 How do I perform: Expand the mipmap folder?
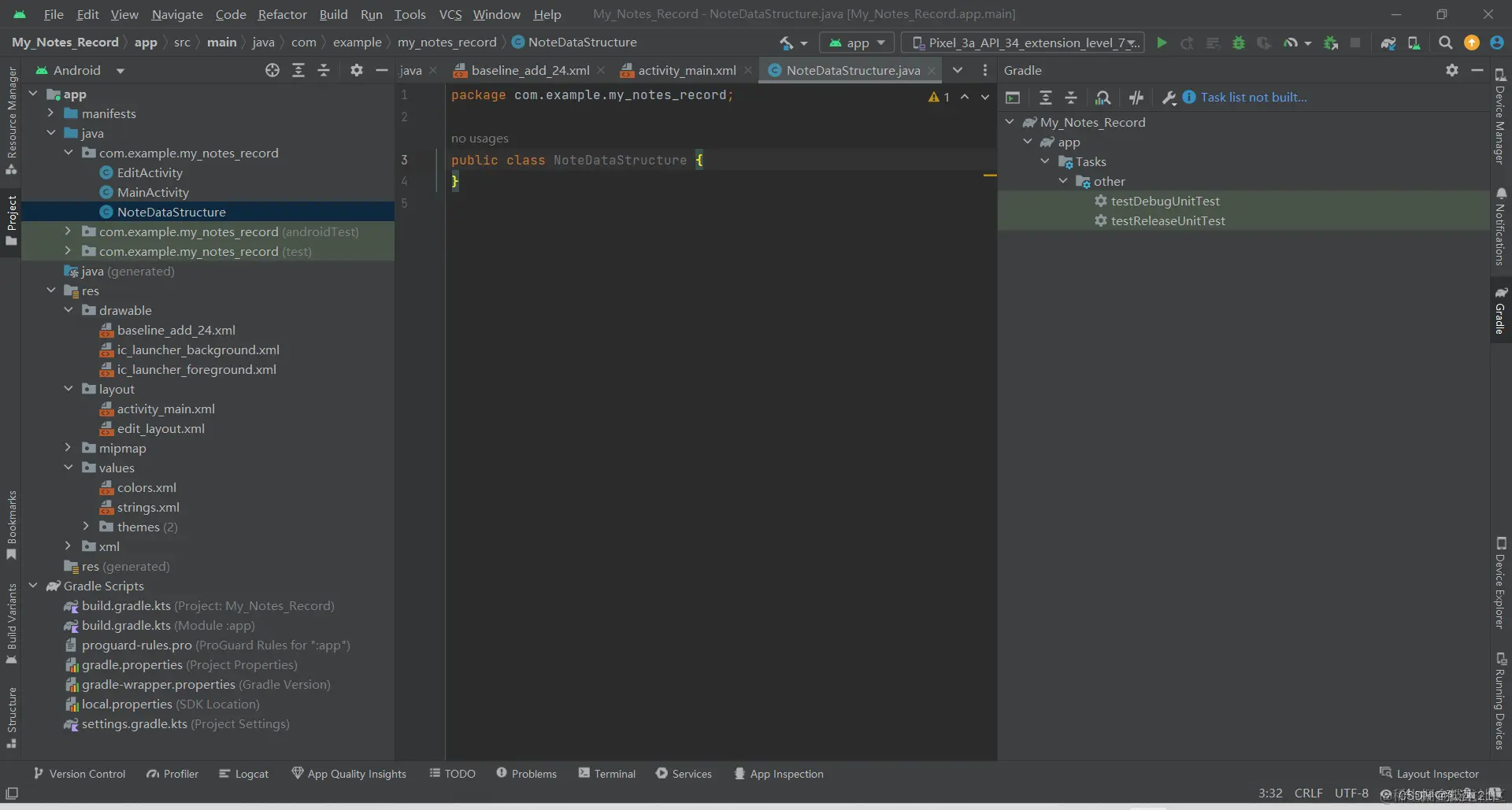pos(69,448)
